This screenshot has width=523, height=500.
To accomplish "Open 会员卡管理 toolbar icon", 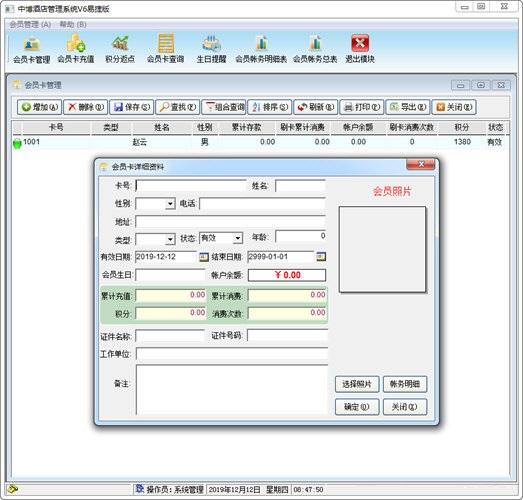I will point(32,49).
